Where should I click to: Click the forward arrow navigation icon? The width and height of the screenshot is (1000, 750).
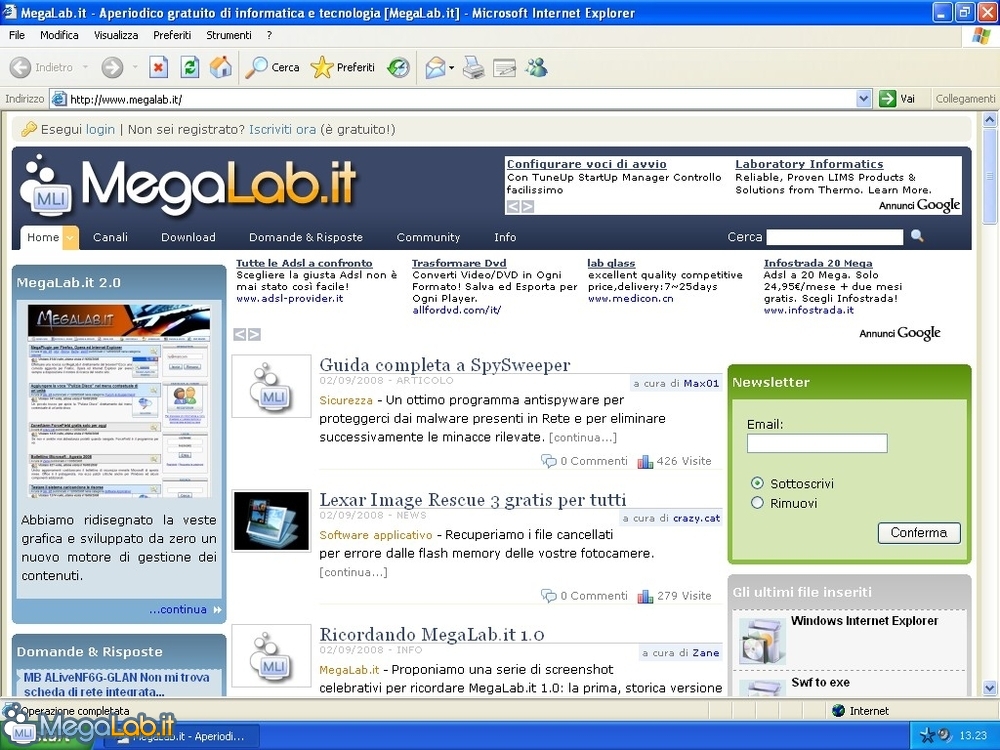(112, 67)
